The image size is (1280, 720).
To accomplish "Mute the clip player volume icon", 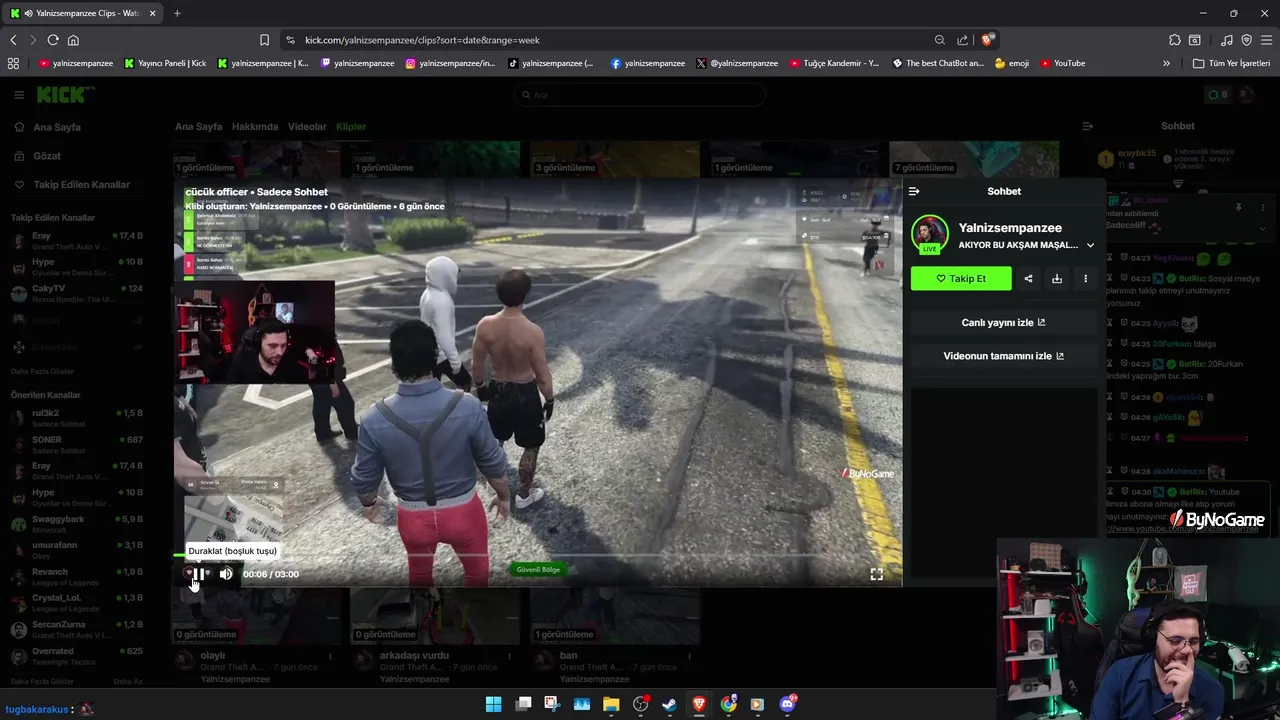I will click(226, 574).
